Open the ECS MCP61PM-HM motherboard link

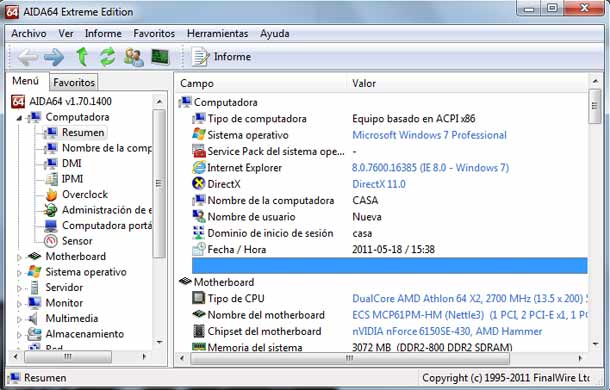[470, 315]
